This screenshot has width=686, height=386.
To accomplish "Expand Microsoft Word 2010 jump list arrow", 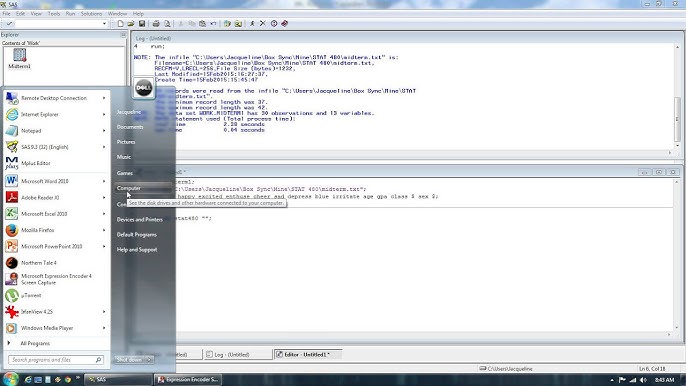I will (104, 181).
